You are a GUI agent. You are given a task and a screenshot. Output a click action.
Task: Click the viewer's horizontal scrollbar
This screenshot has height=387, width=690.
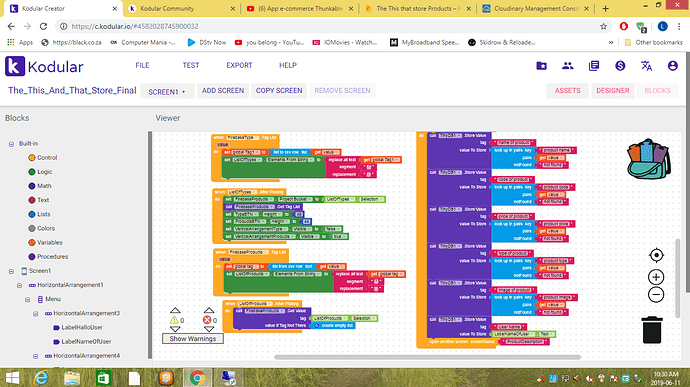click(427, 357)
